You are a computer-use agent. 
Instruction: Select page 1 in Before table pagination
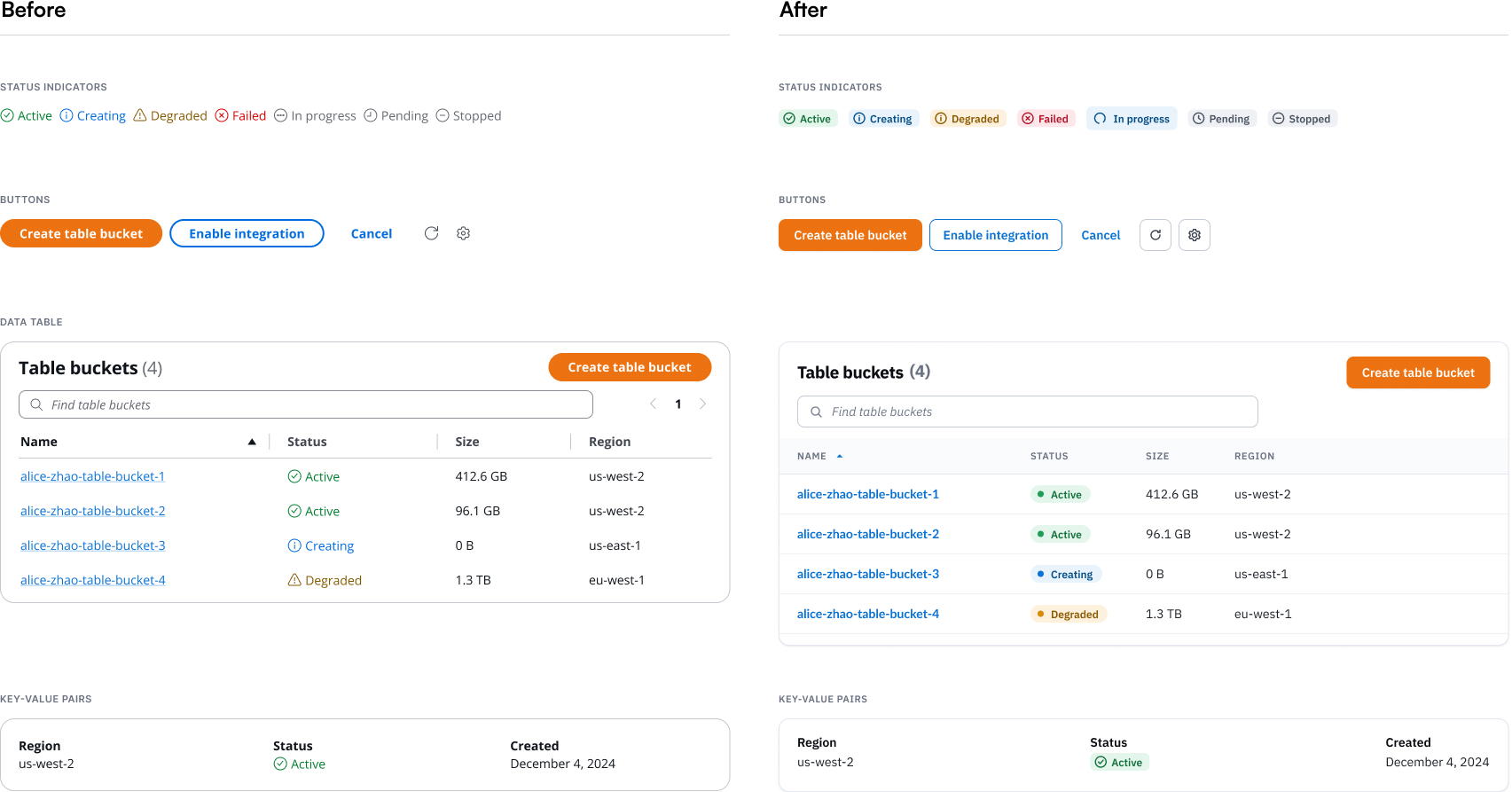click(x=678, y=404)
